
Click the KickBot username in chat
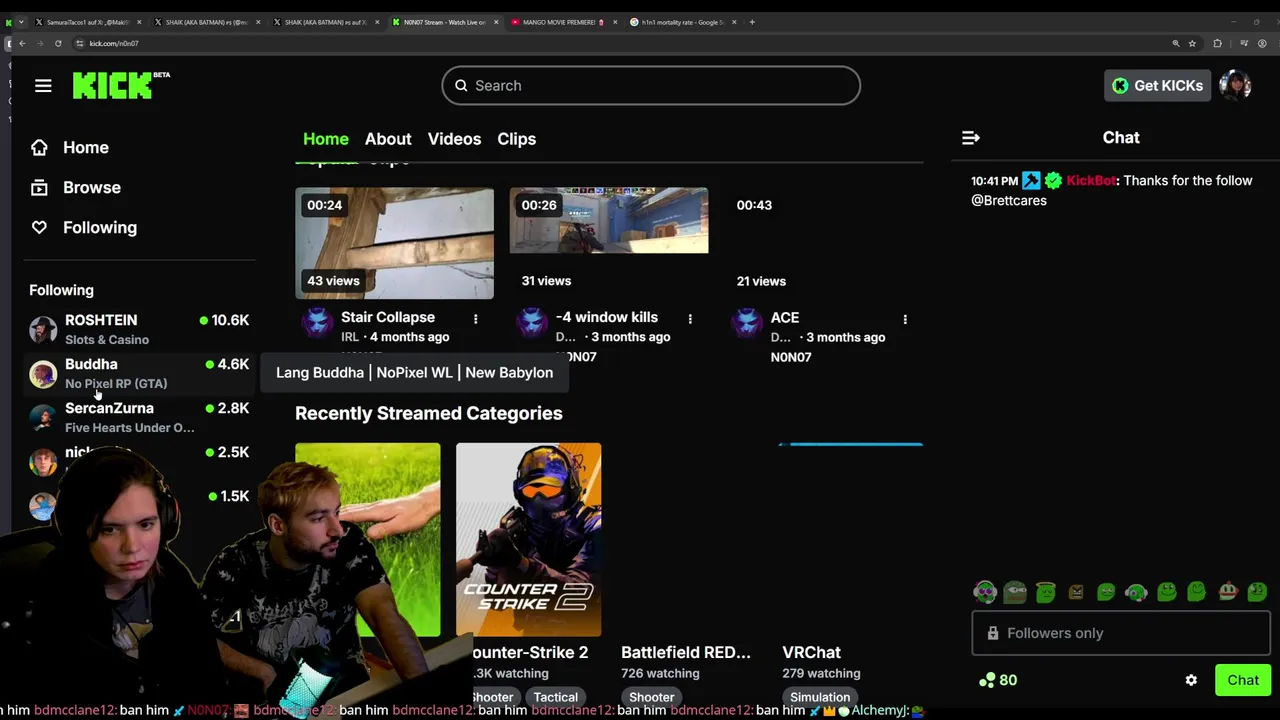tap(1091, 181)
